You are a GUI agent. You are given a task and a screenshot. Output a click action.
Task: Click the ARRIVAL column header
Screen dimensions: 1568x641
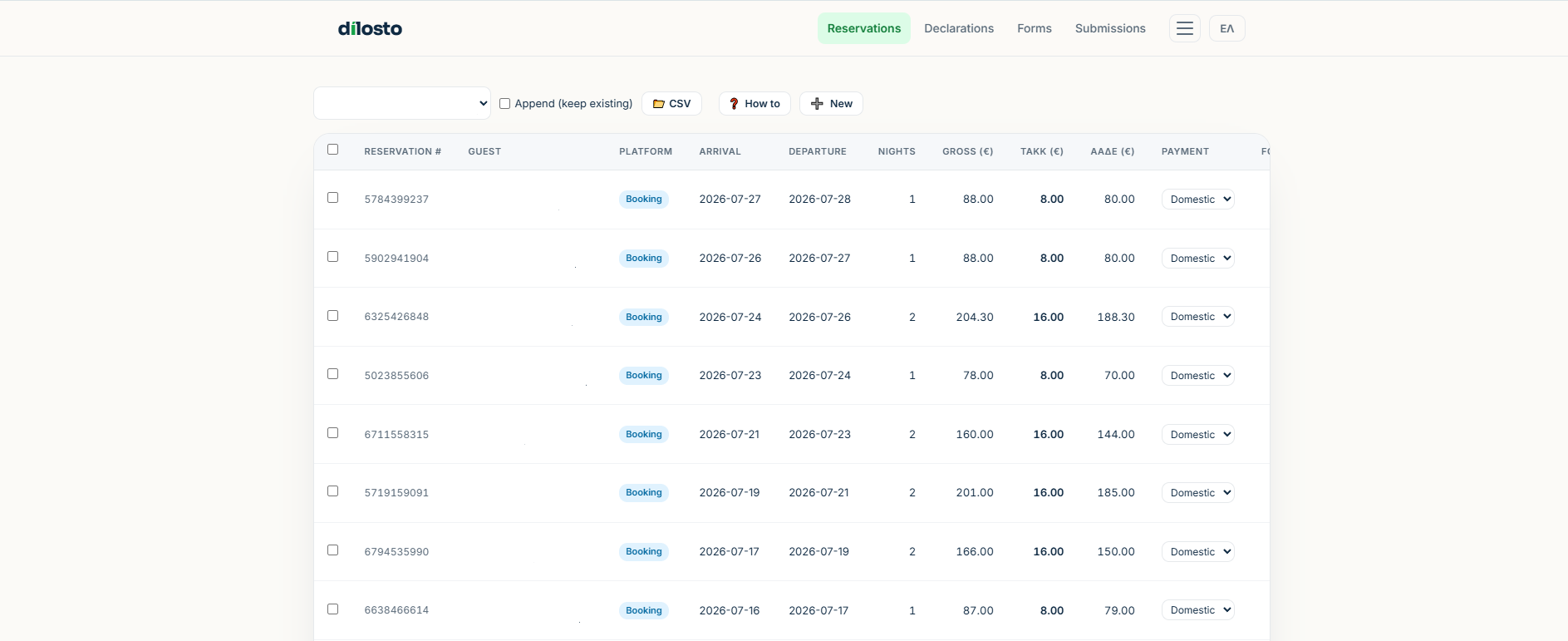(720, 151)
